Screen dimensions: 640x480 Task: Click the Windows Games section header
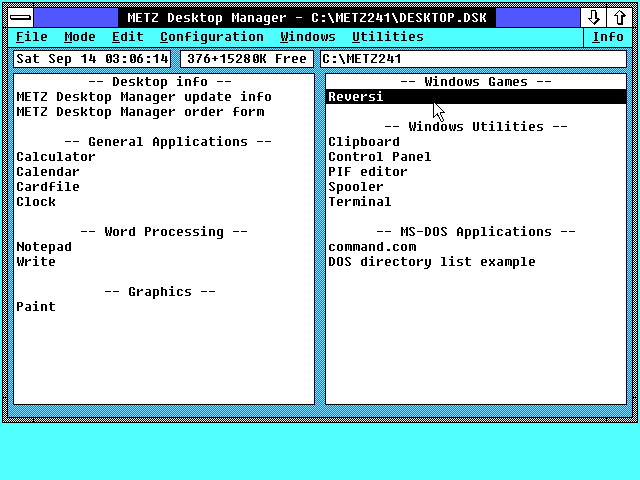pos(476,82)
